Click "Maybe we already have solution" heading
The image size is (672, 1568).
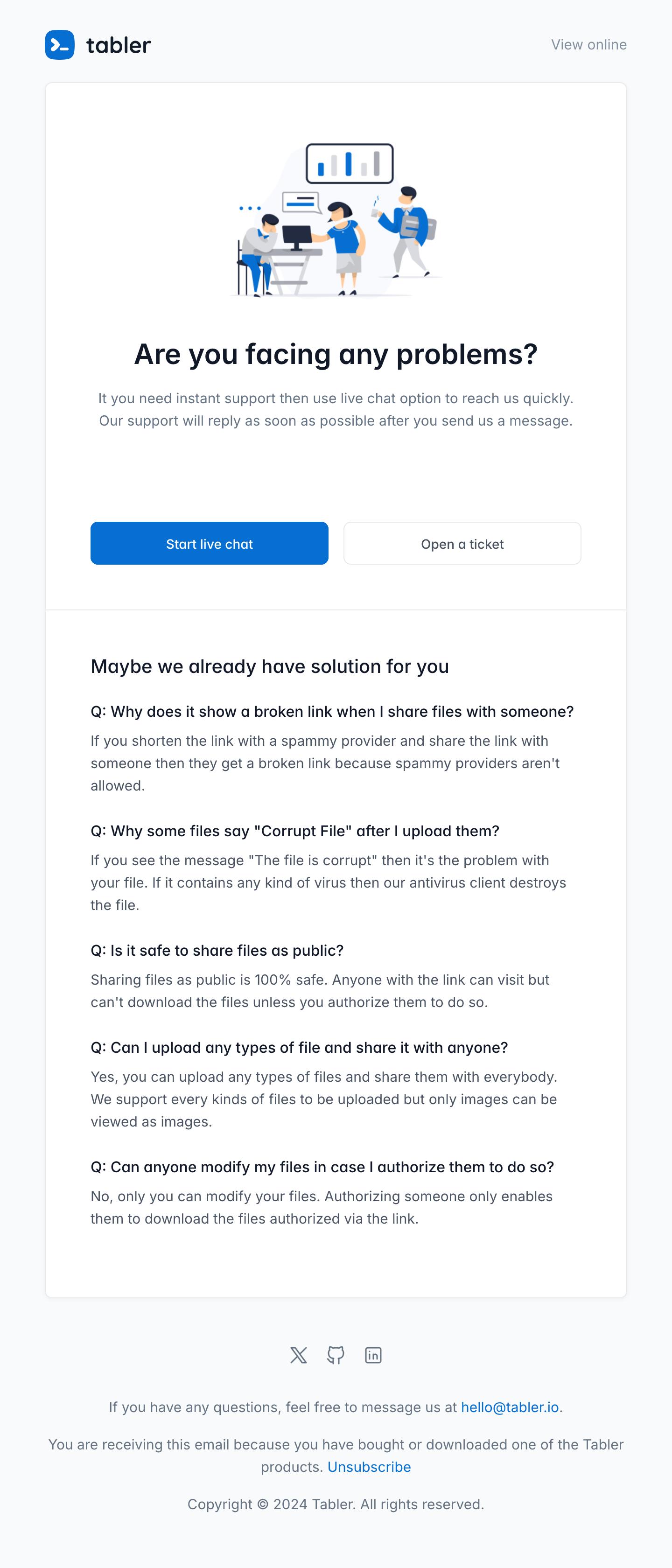270,666
